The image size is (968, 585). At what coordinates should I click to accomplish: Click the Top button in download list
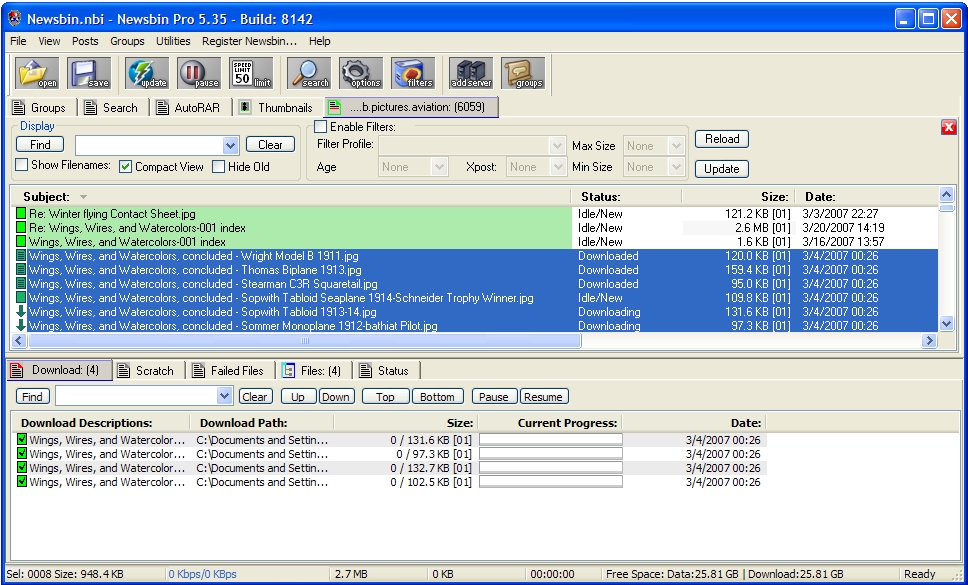pos(385,397)
